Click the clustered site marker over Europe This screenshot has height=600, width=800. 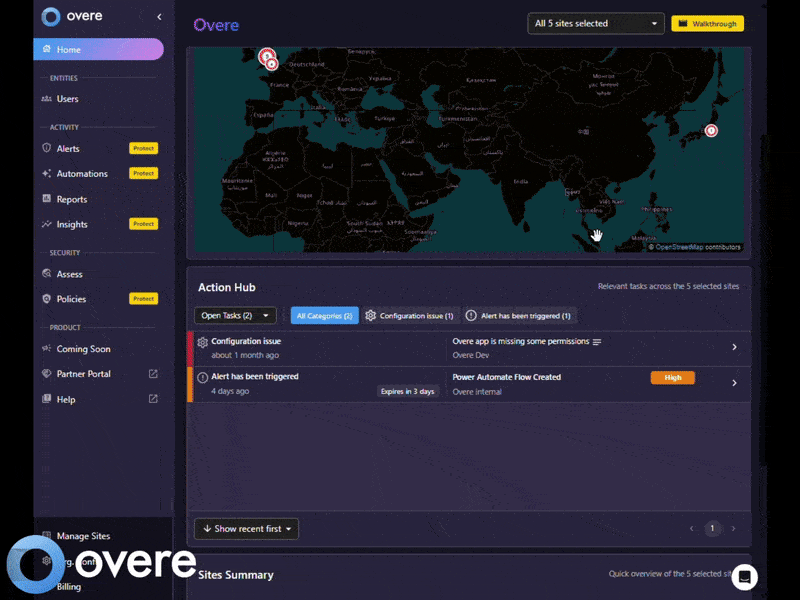coord(267,56)
